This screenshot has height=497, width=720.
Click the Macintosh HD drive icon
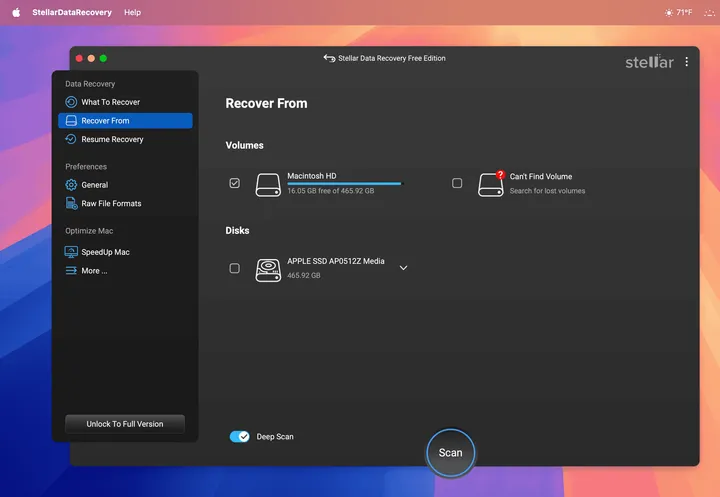pyautogui.click(x=268, y=184)
